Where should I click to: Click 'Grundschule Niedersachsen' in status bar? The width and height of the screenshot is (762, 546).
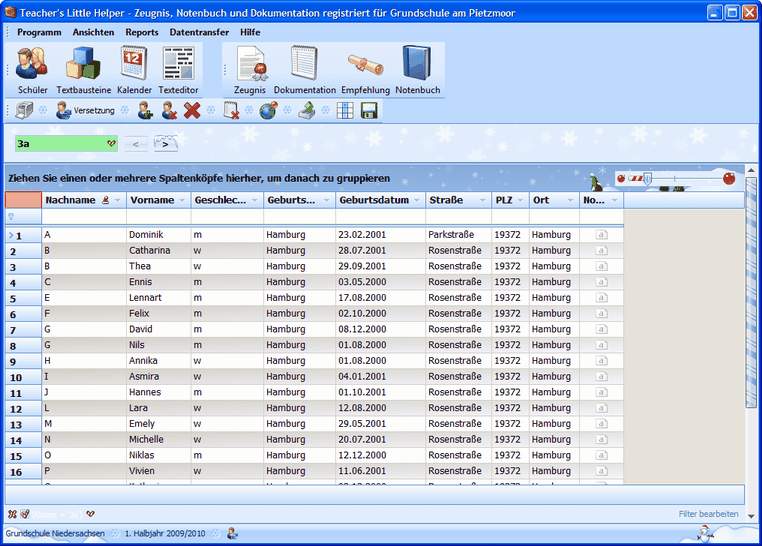pos(55,533)
